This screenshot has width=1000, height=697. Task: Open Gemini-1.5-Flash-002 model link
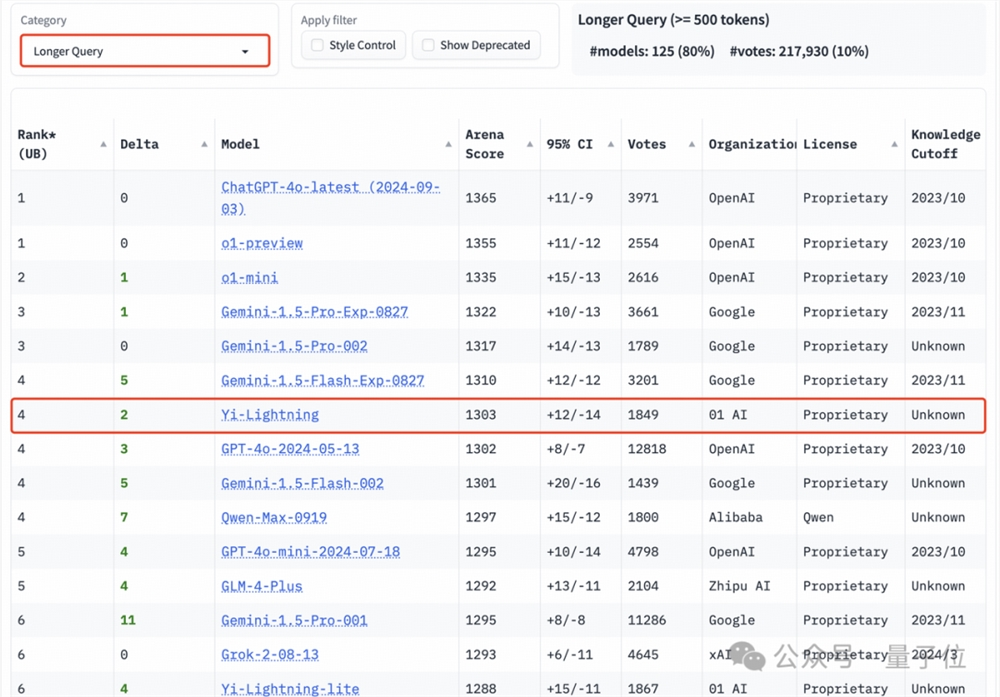coord(302,483)
